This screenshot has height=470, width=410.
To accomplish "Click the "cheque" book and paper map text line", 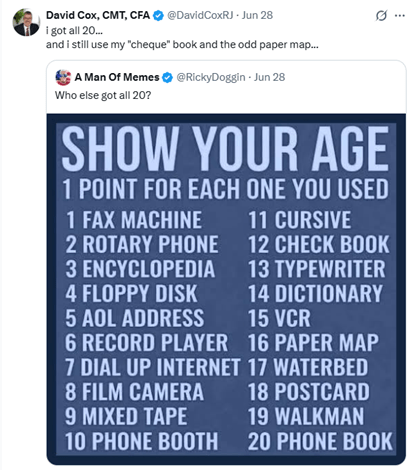I will (182, 45).
